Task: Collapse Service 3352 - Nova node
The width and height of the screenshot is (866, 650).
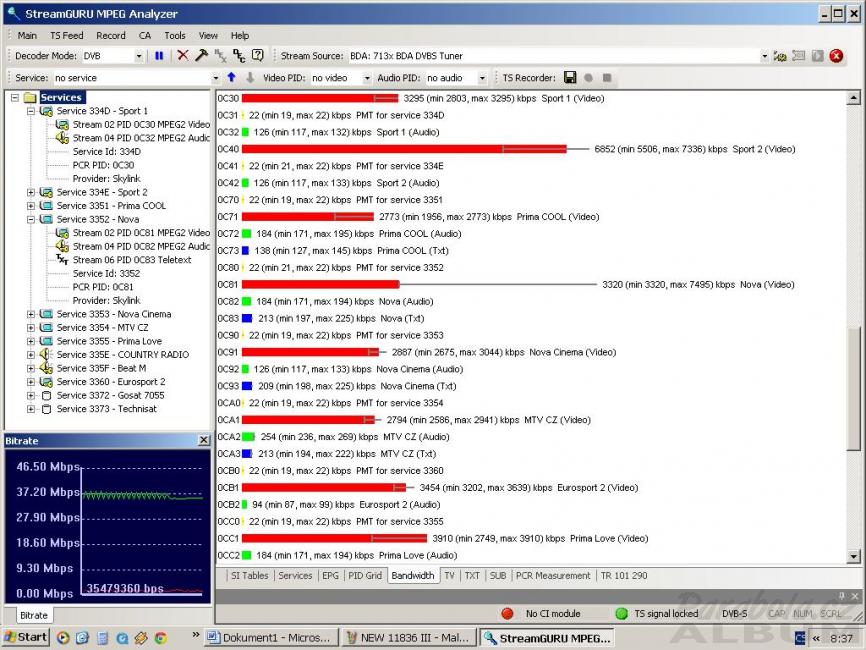Action: point(31,219)
